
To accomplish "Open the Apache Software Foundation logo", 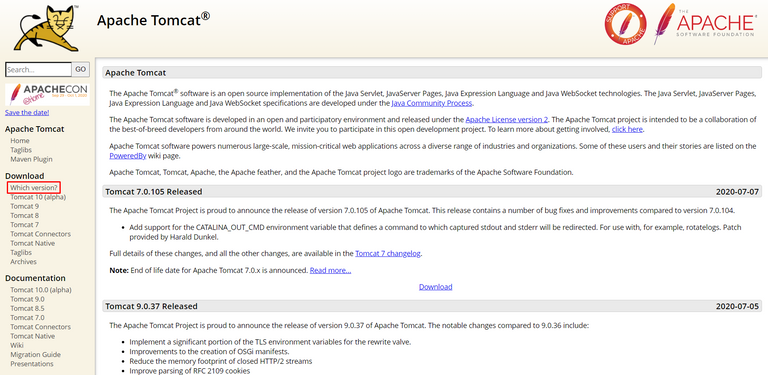I will coord(704,24).
